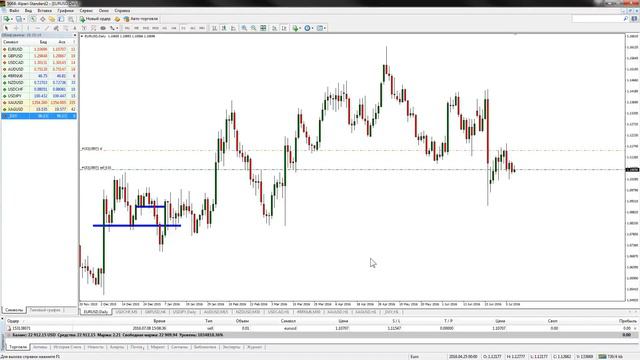Open Новости terminal tab
The image size is (640, 360).
[96, 347]
